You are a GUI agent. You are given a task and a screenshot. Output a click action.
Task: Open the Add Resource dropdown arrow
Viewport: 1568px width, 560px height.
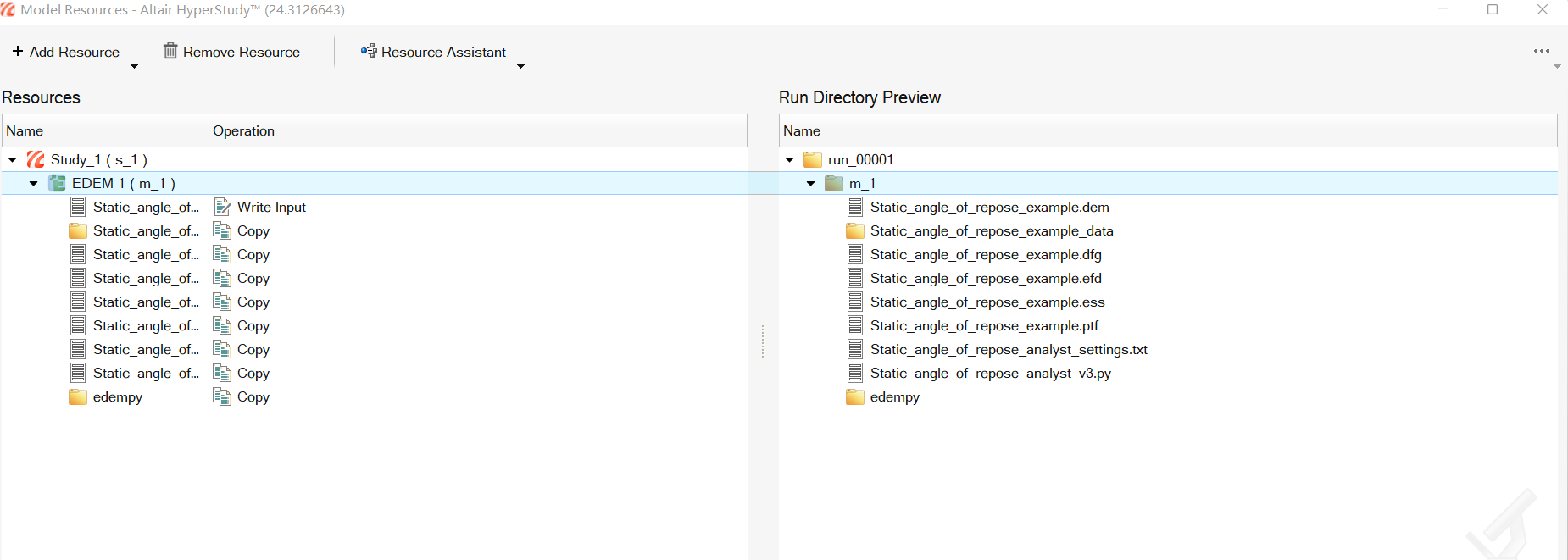coord(134,67)
